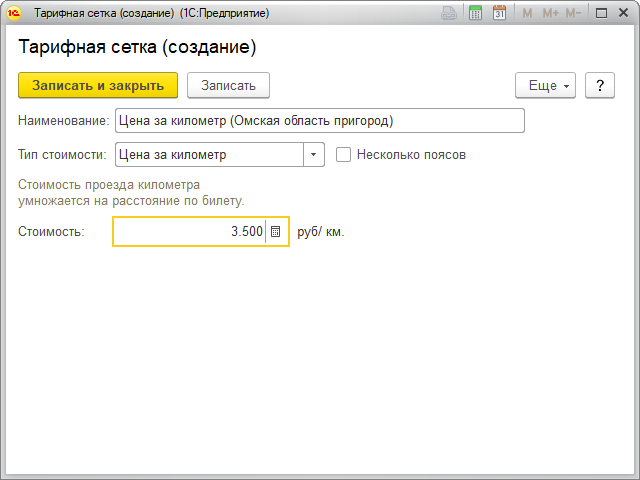
Task: Click the M memory button
Action: [527, 13]
